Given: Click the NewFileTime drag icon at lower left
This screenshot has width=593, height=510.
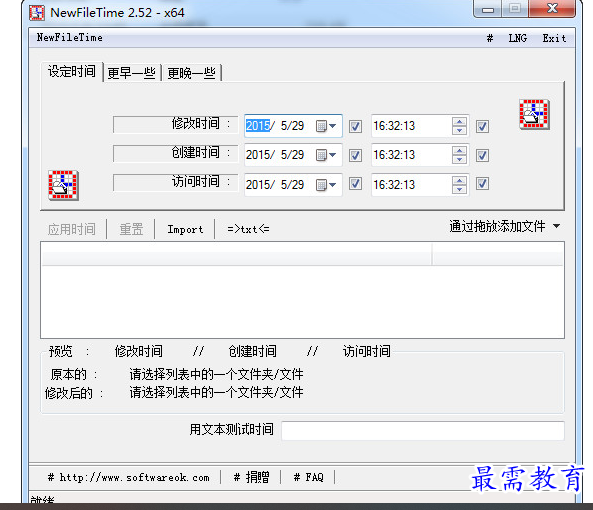Looking at the screenshot, I should coord(63,185).
